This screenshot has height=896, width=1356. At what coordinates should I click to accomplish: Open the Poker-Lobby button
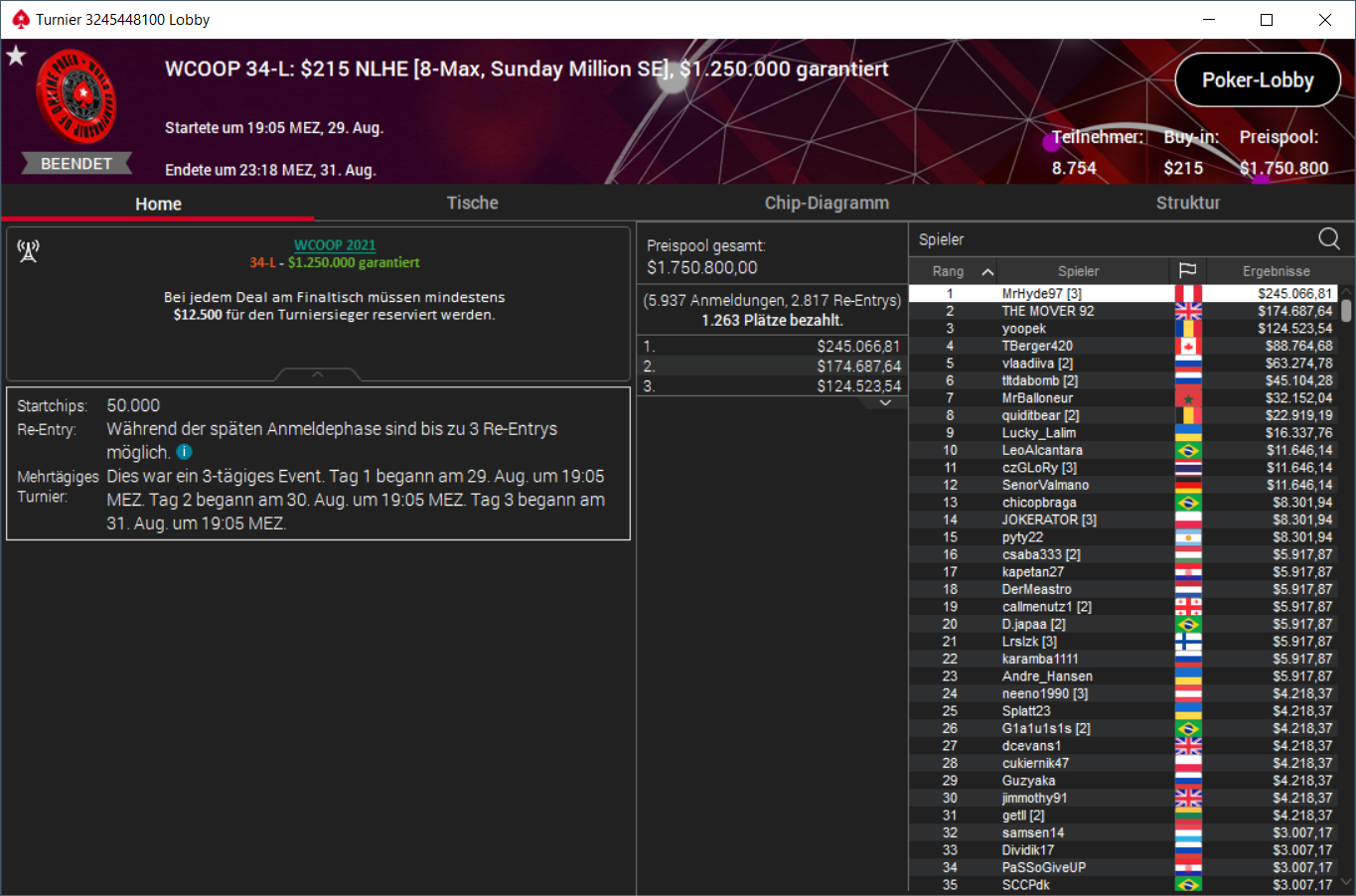(x=1258, y=80)
